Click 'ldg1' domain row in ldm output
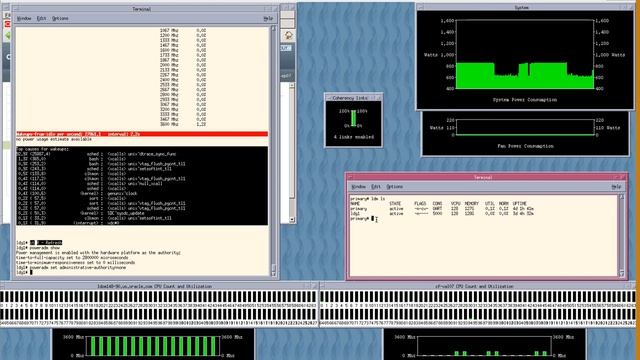Viewport: 640px width, 360px height. pyautogui.click(x=442, y=213)
